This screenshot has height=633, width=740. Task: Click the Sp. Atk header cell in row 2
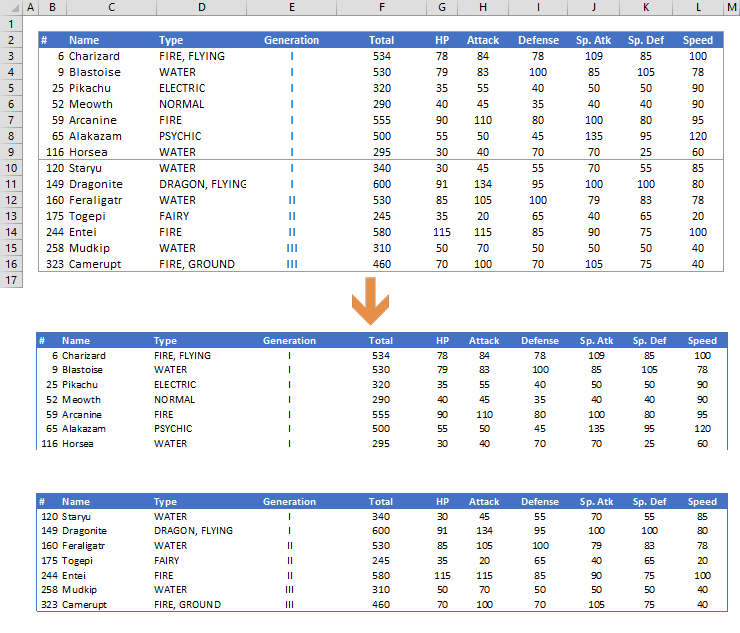[594, 40]
